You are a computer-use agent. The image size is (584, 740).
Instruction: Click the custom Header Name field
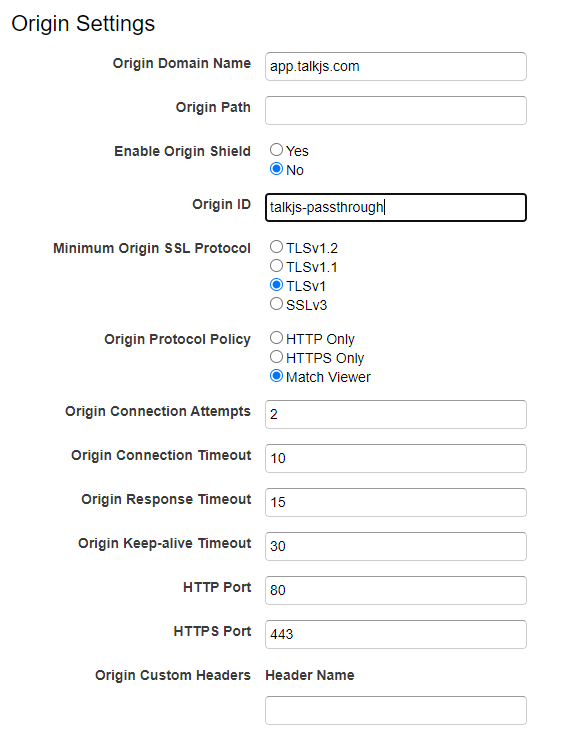[x=396, y=710]
